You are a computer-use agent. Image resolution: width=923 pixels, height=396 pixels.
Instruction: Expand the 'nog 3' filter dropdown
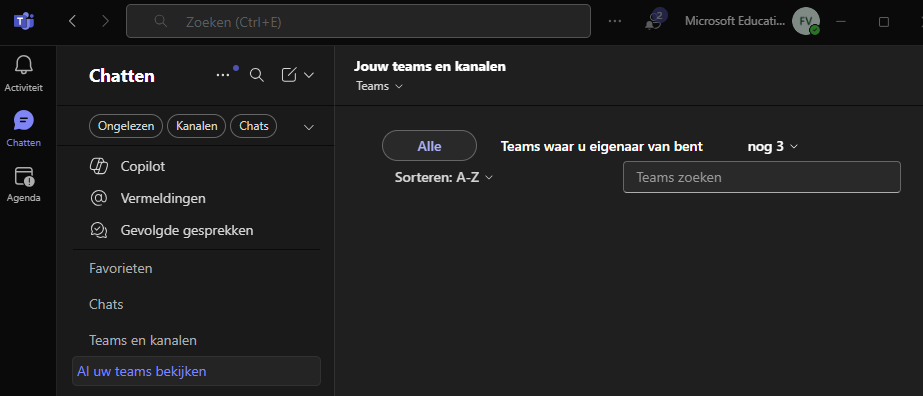pyautogui.click(x=772, y=147)
